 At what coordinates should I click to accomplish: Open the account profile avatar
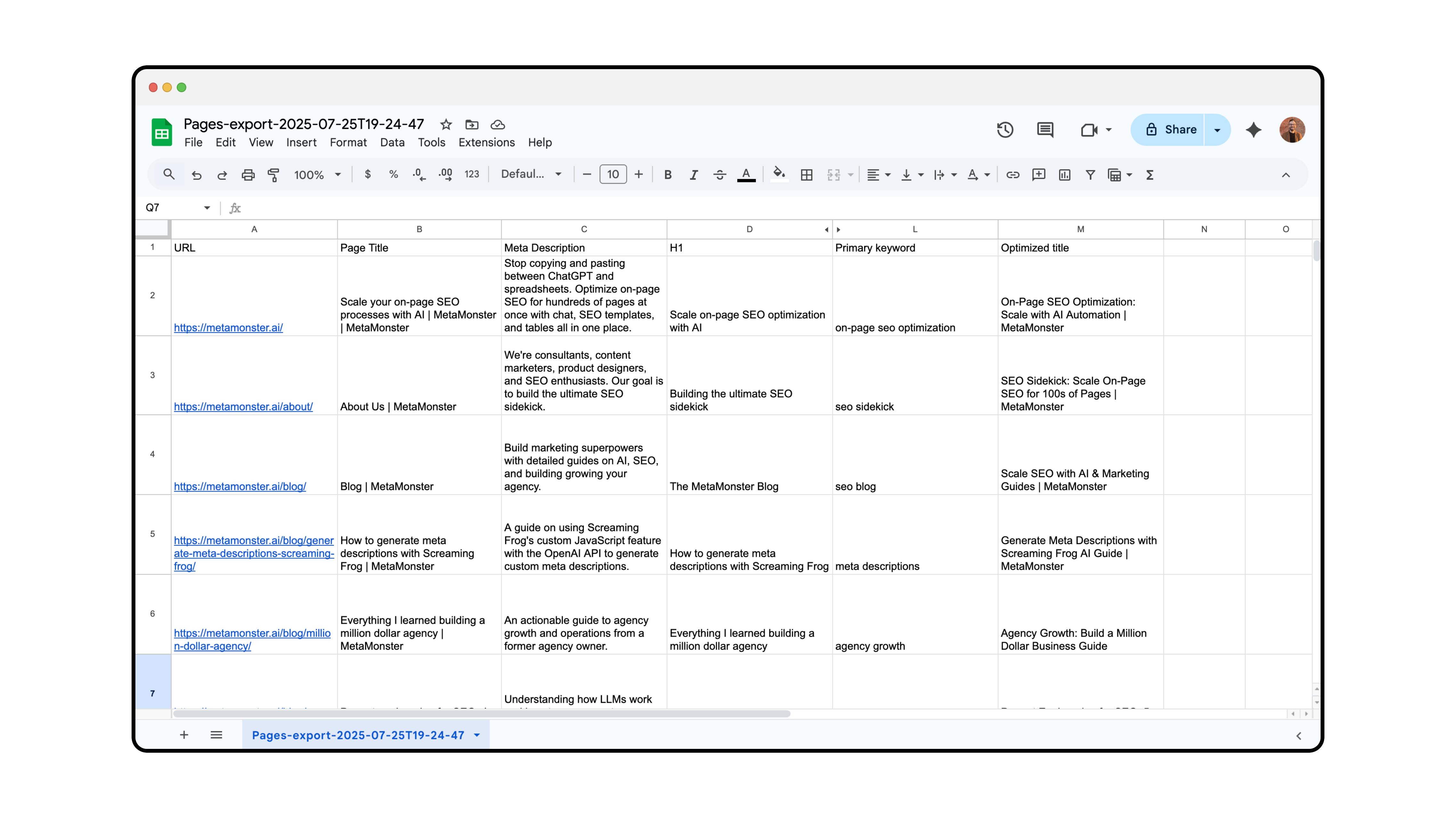click(1292, 130)
